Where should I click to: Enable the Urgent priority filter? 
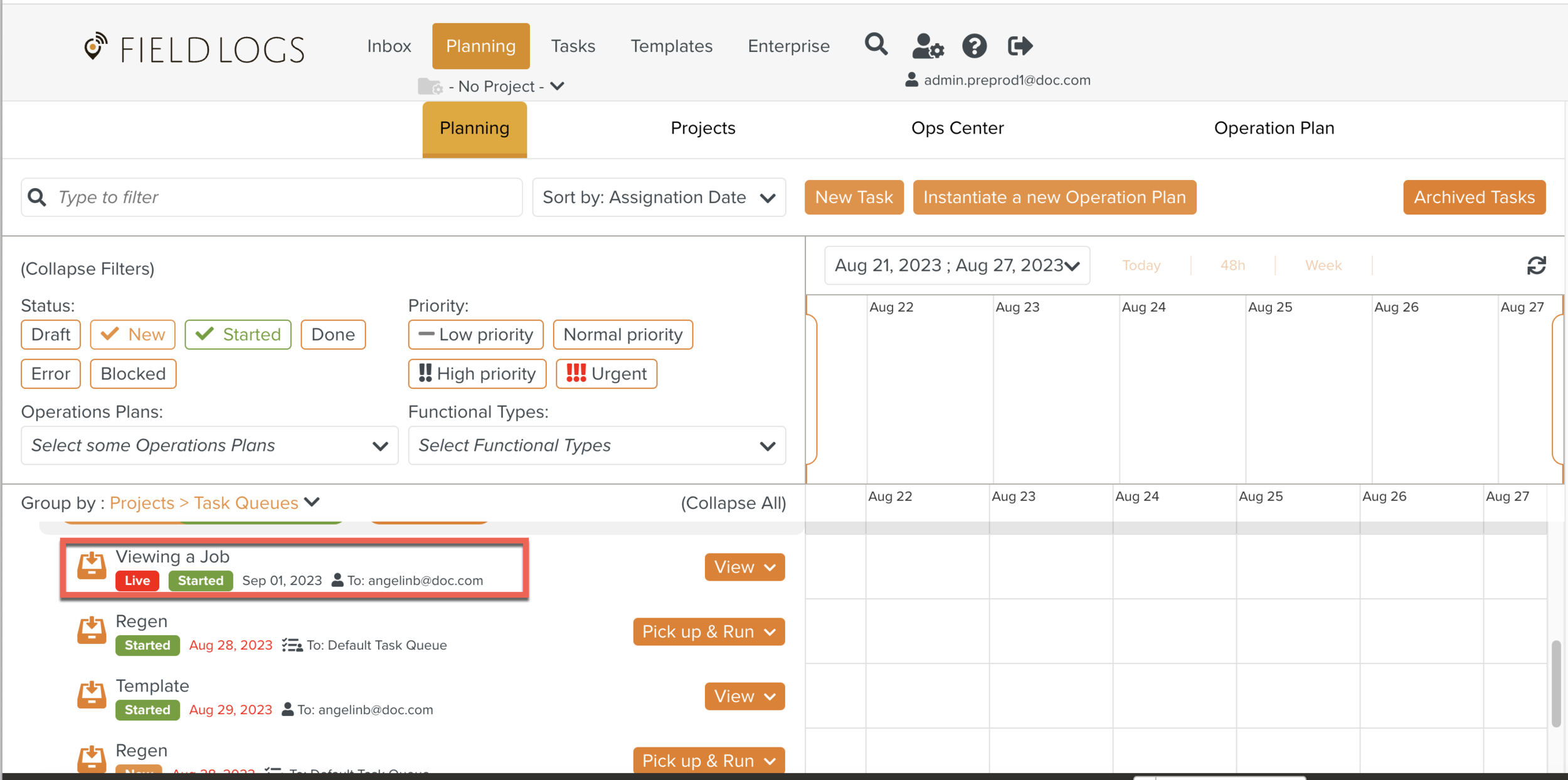point(607,374)
